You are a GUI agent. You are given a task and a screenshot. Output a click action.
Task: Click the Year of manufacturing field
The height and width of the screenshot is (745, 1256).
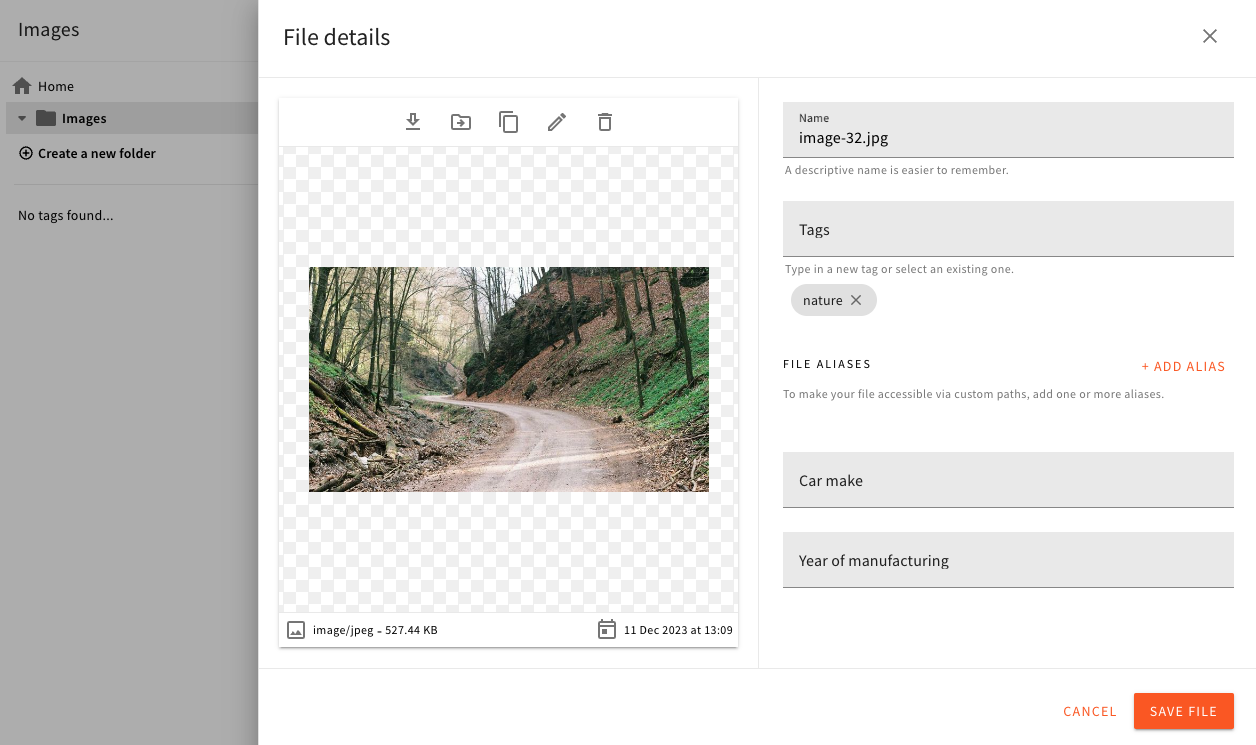(x=1008, y=560)
